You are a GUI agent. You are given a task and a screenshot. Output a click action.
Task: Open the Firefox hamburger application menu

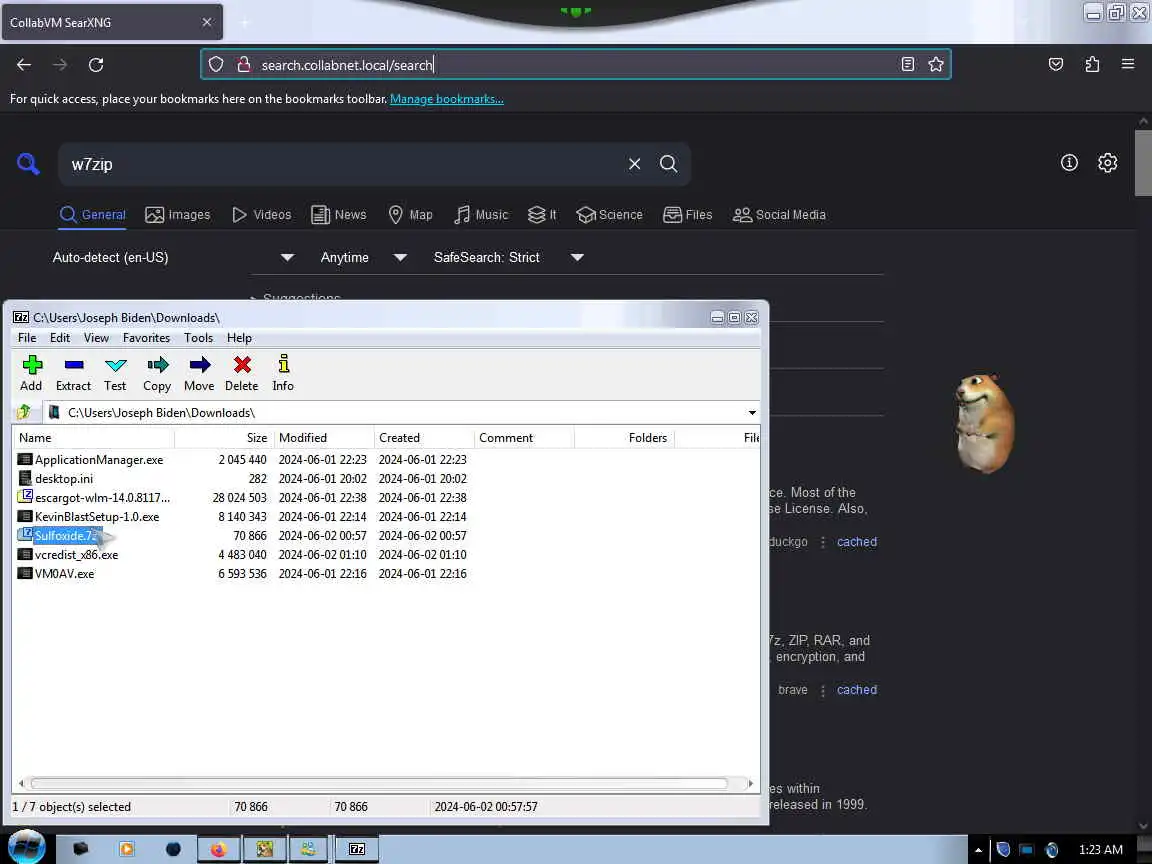click(1128, 65)
